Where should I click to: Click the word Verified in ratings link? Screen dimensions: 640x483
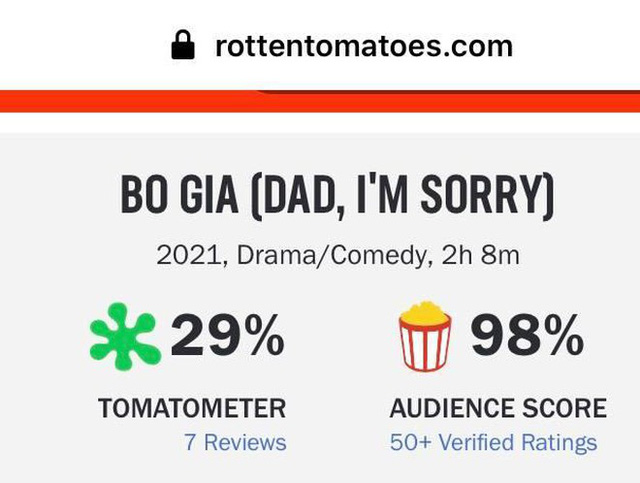pos(480,442)
